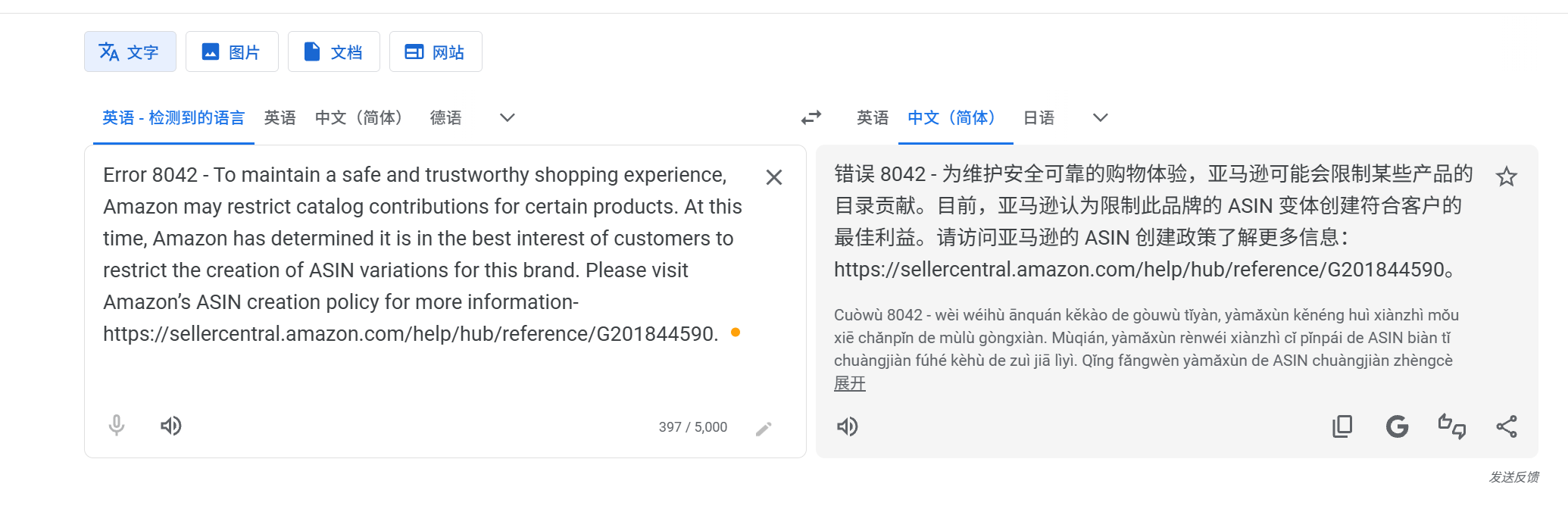Image resolution: width=1568 pixels, height=509 pixels.
Task: Switch to the 文档 document translation tab
Action: coord(333,52)
